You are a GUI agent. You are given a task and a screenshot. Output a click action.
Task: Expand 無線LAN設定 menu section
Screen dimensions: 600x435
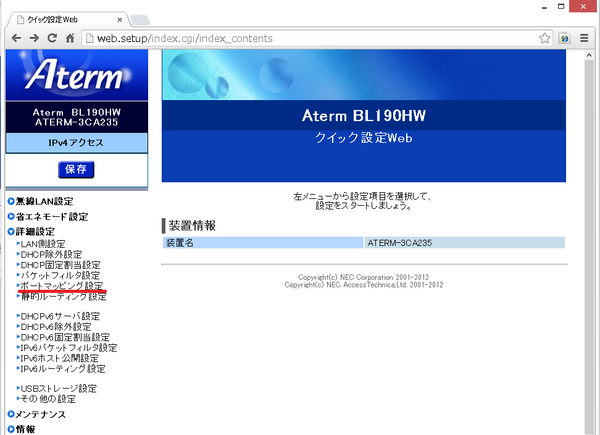40,201
